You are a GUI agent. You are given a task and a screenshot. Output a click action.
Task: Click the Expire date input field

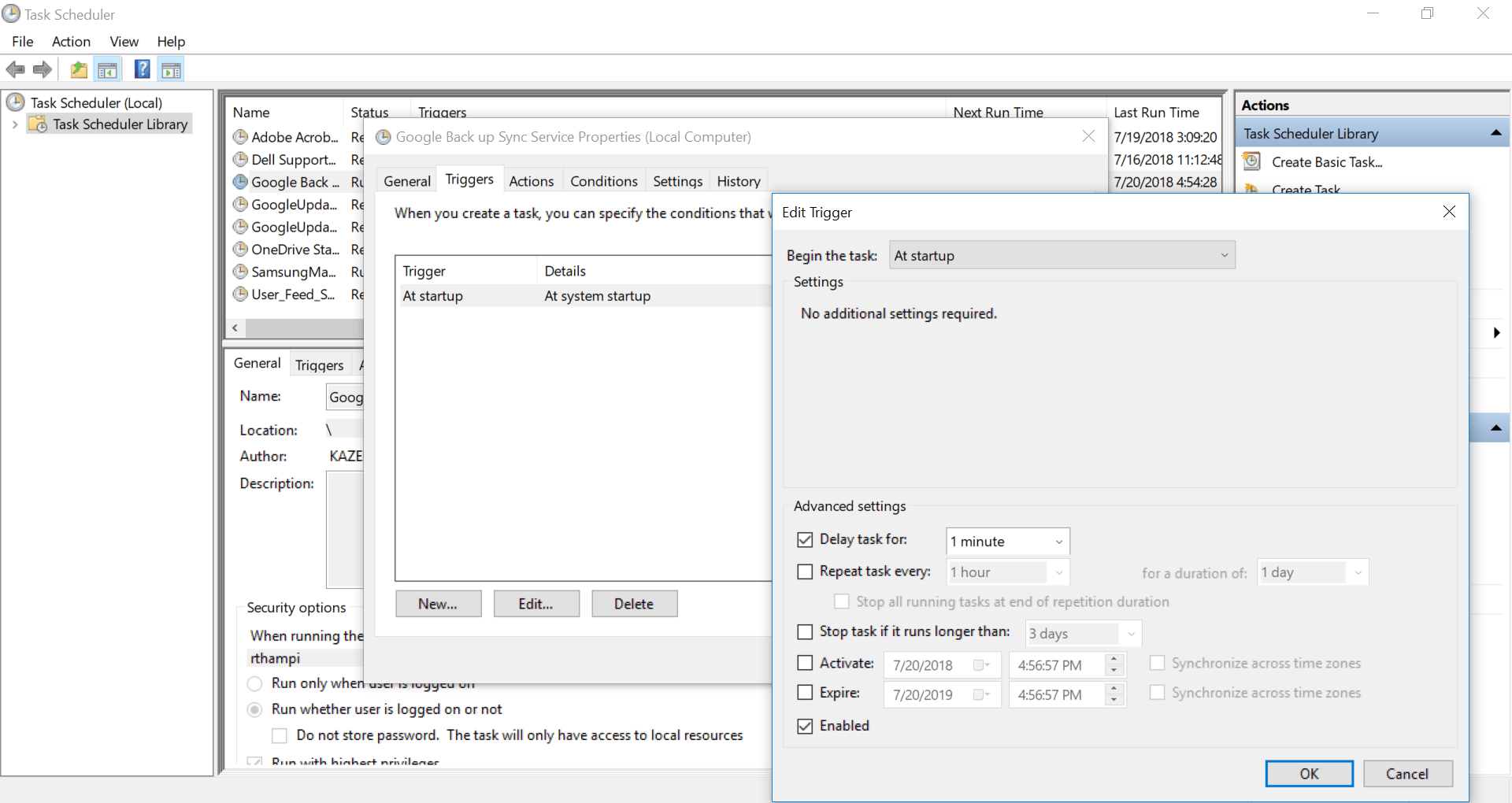coord(942,694)
